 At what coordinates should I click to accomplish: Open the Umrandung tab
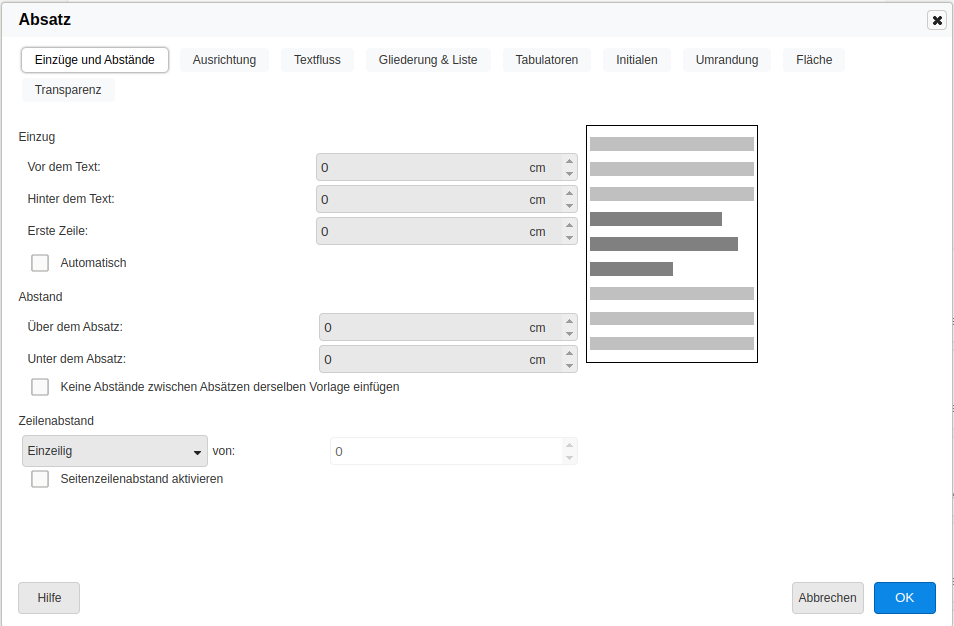click(727, 60)
